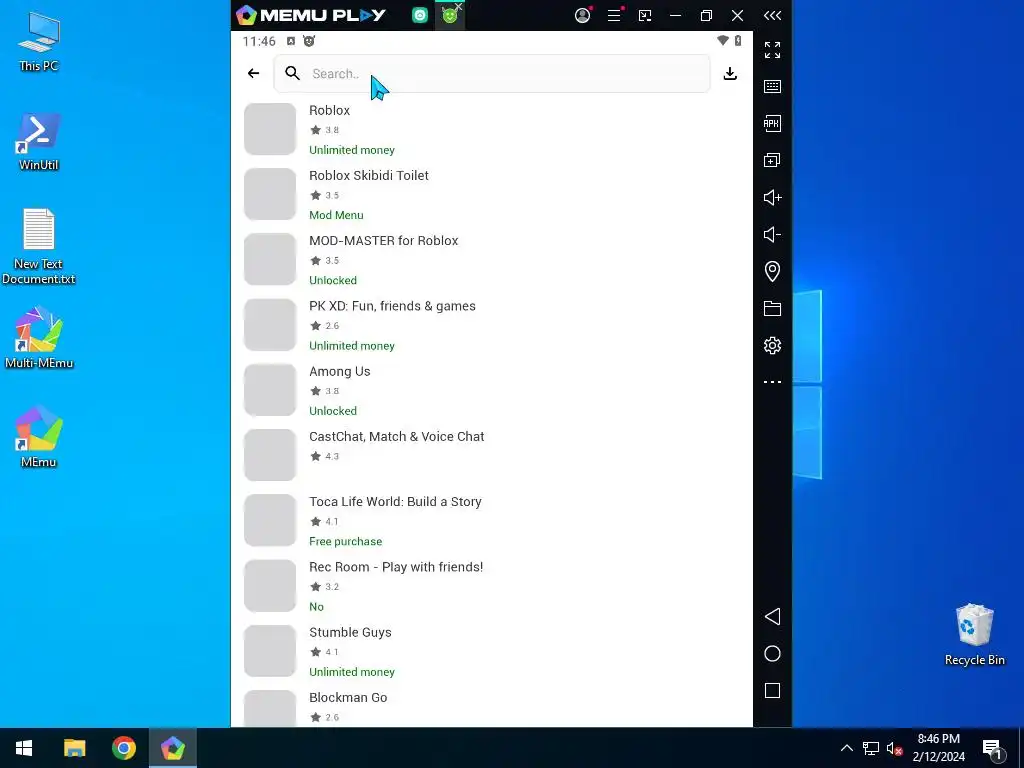1024x768 pixels.
Task: Open Toca Life World: Build a Story
Action: (492, 521)
